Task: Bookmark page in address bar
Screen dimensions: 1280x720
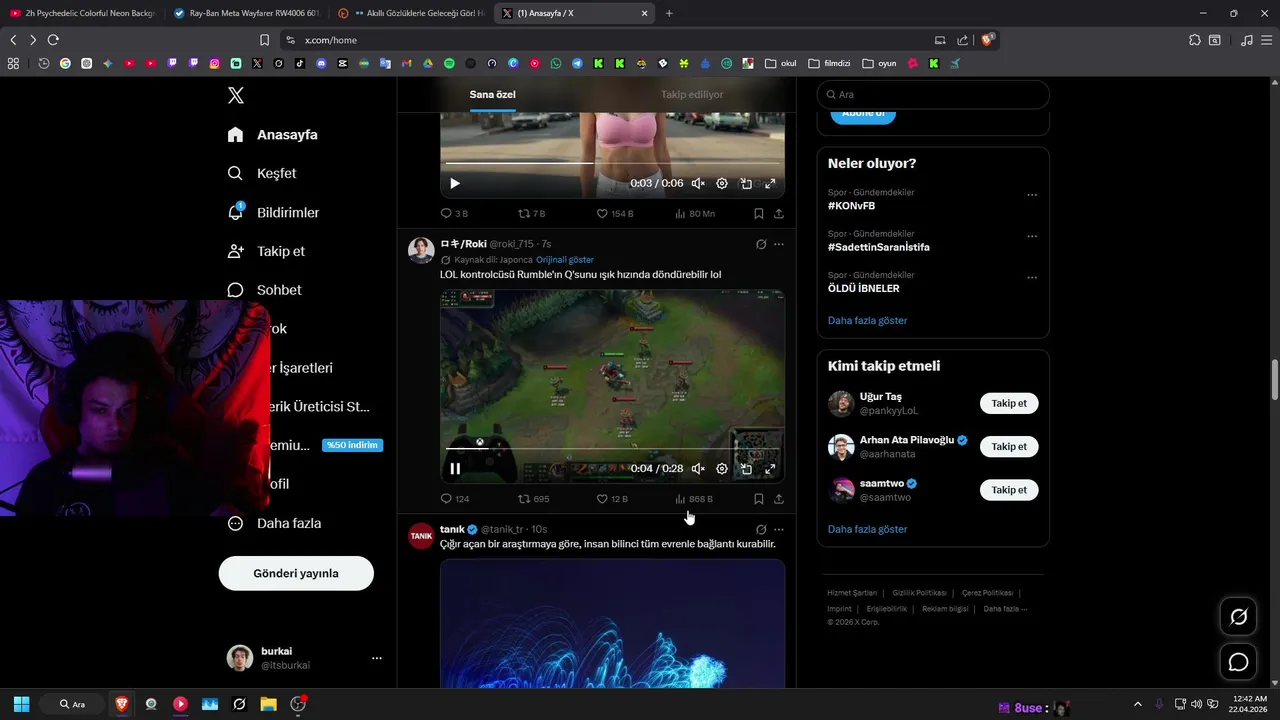Action: tap(264, 40)
